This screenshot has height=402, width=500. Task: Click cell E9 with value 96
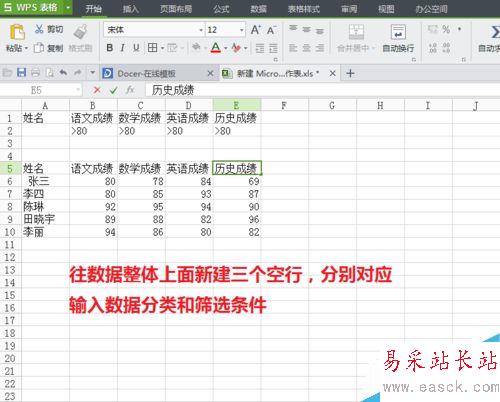tap(237, 219)
